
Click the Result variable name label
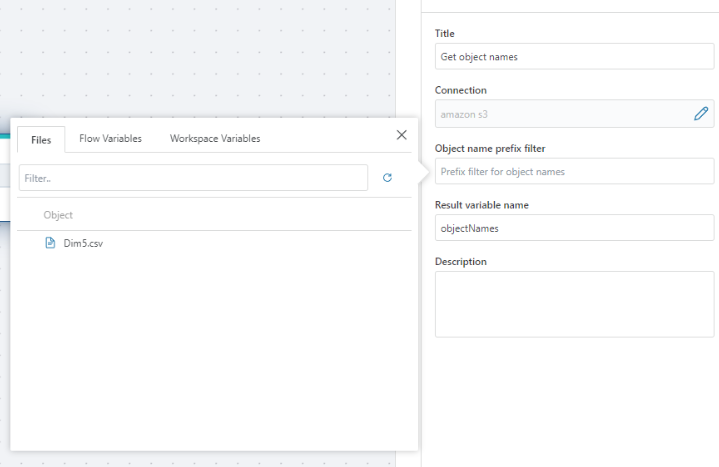point(482,205)
